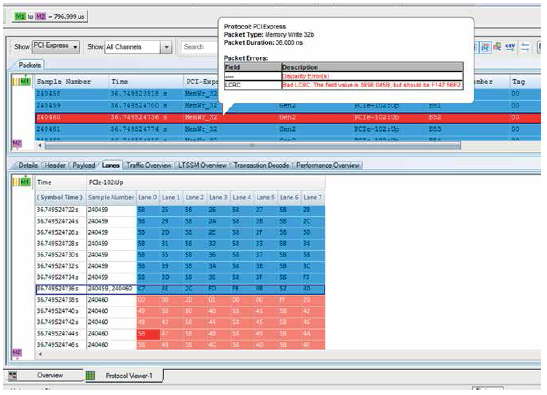Click the Sample Number header in Lanes table

tap(111, 198)
